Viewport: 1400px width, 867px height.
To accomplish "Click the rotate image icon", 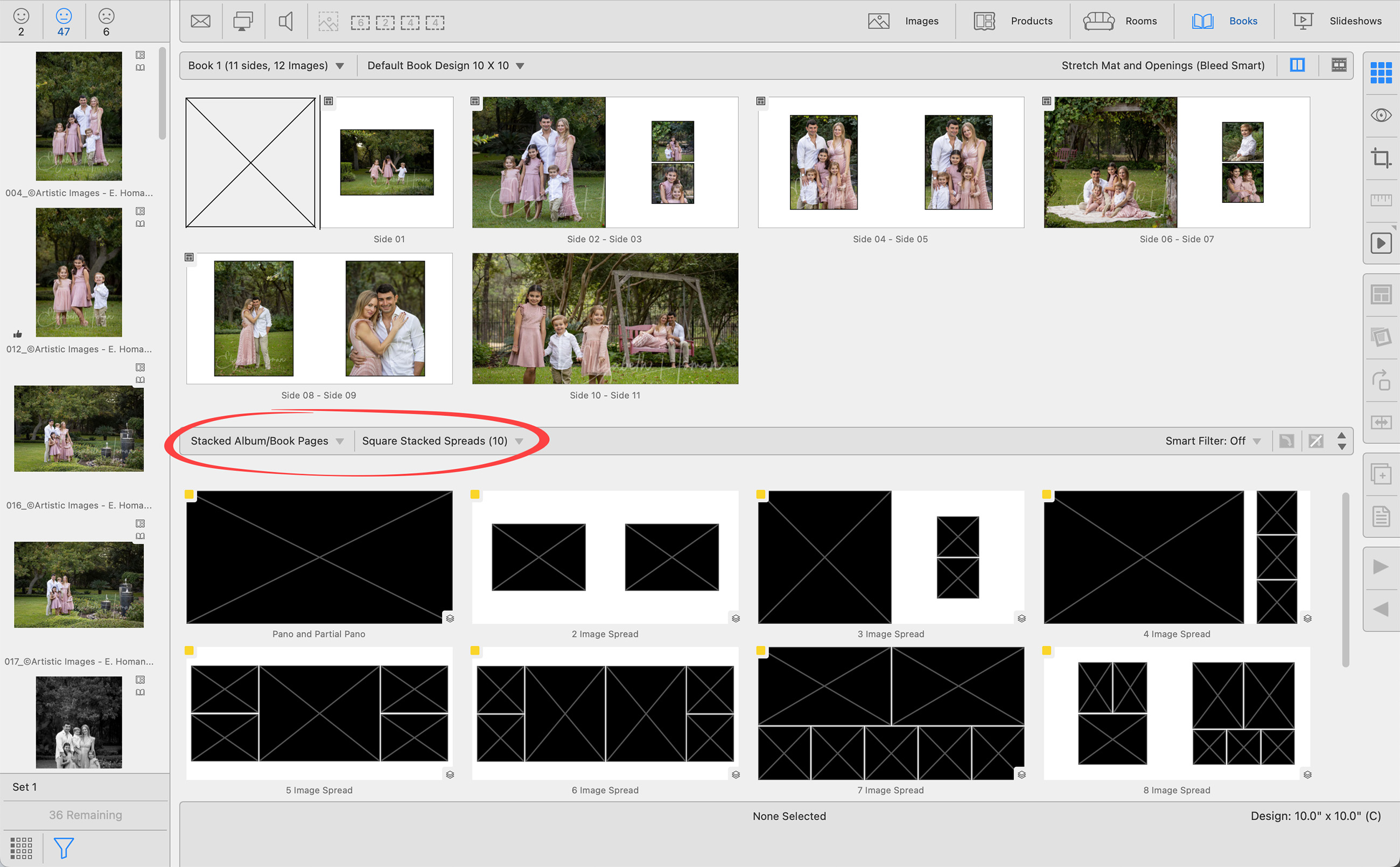I will tap(1381, 379).
